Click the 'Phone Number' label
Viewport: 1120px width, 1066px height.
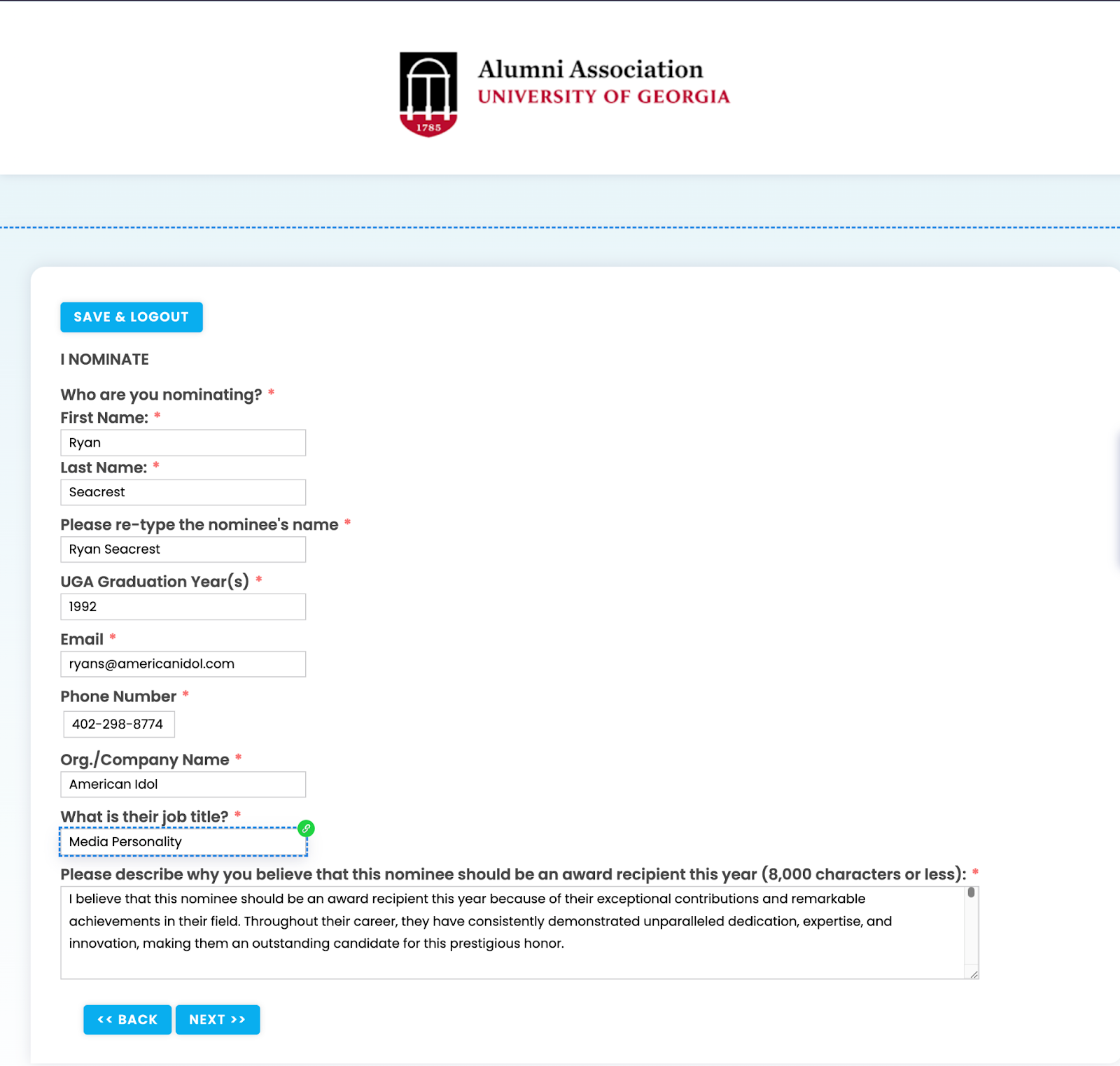(x=118, y=696)
